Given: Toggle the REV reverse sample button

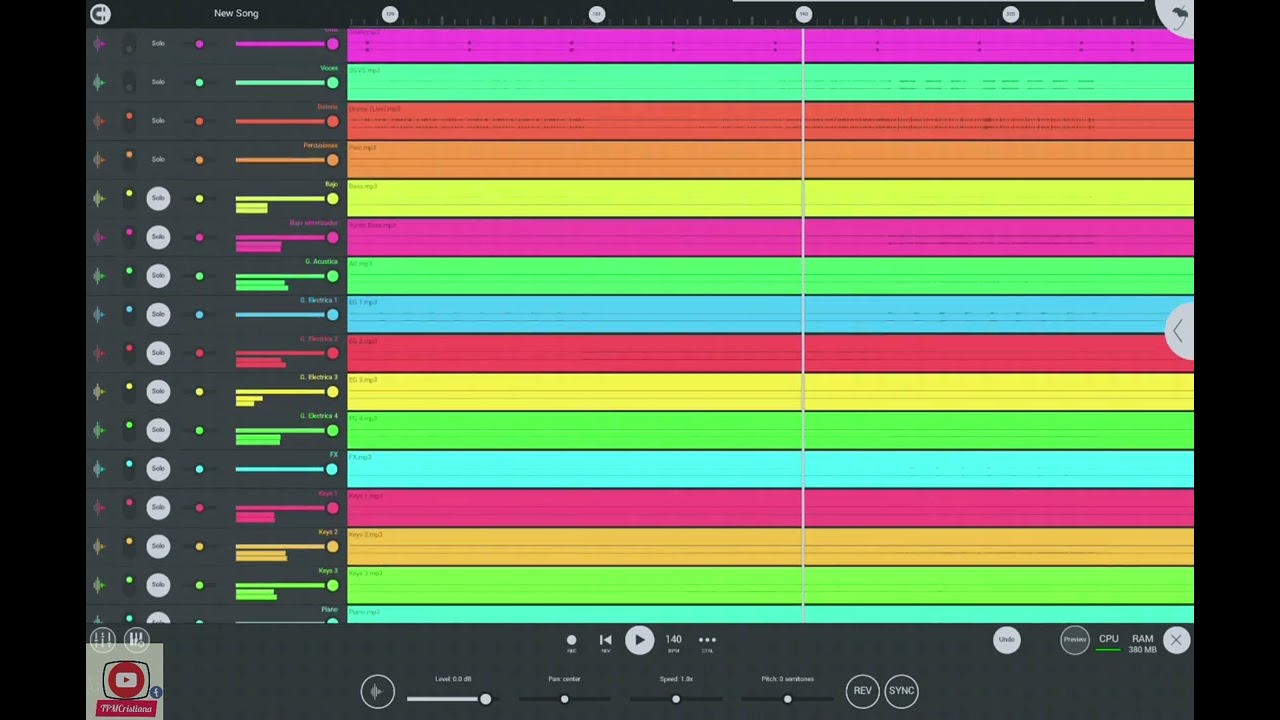Looking at the screenshot, I should tap(862, 690).
